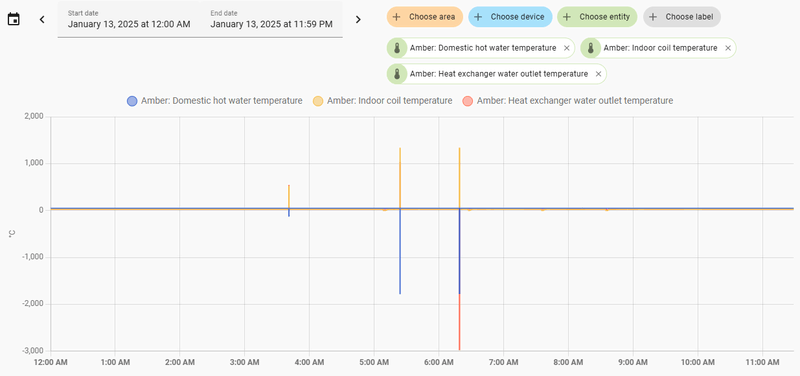Go to previous date range arrow
This screenshot has width=800, height=376.
42,19
